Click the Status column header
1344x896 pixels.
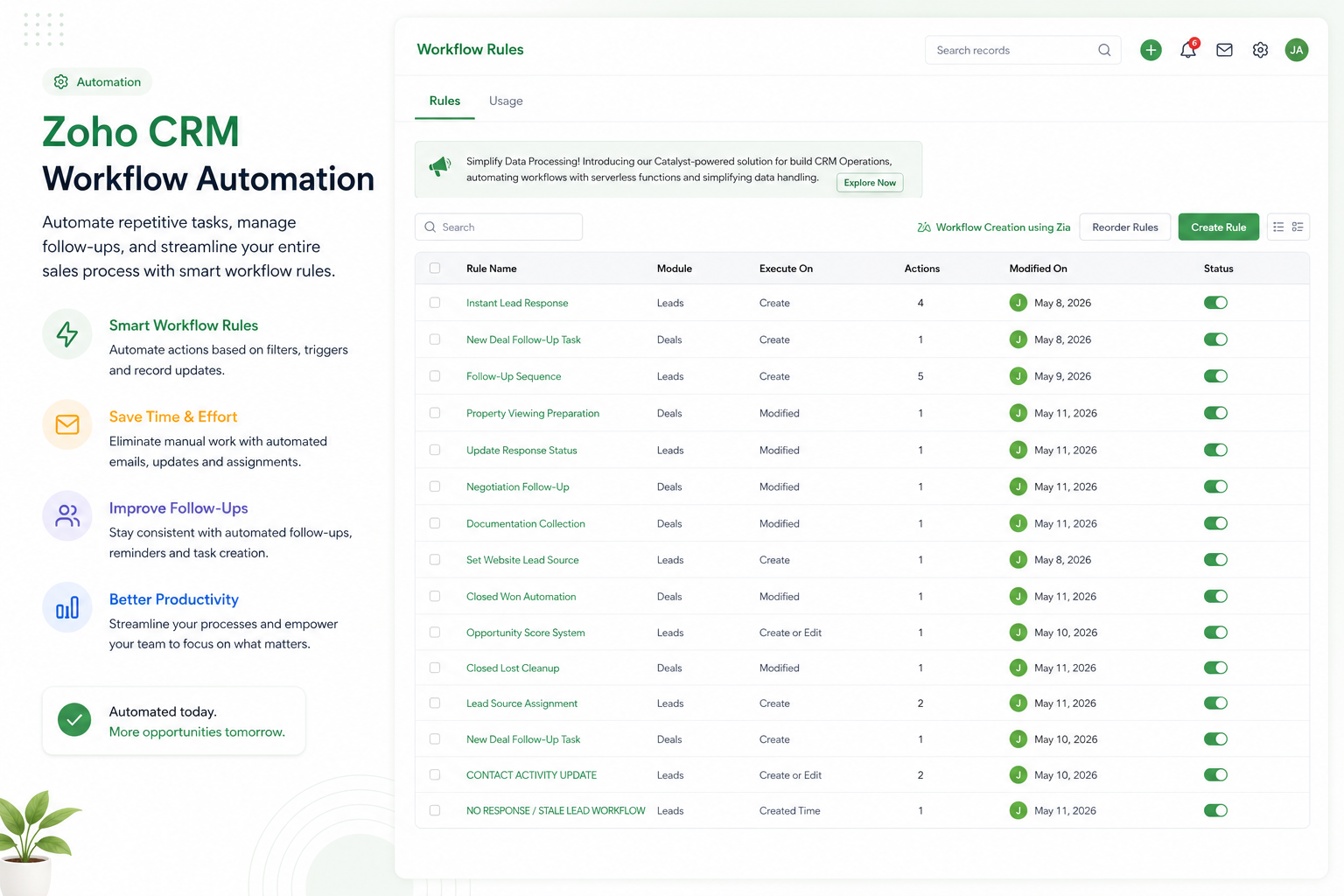(1218, 269)
